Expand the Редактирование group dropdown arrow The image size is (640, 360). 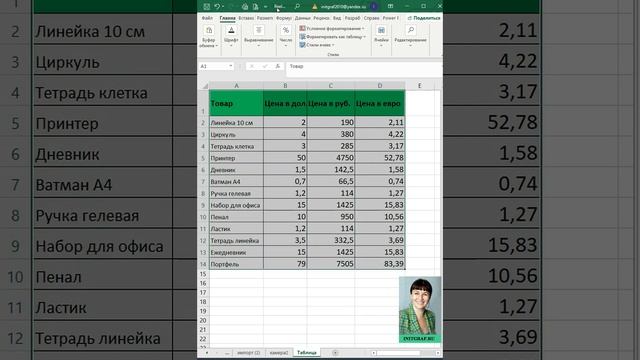click(x=411, y=46)
